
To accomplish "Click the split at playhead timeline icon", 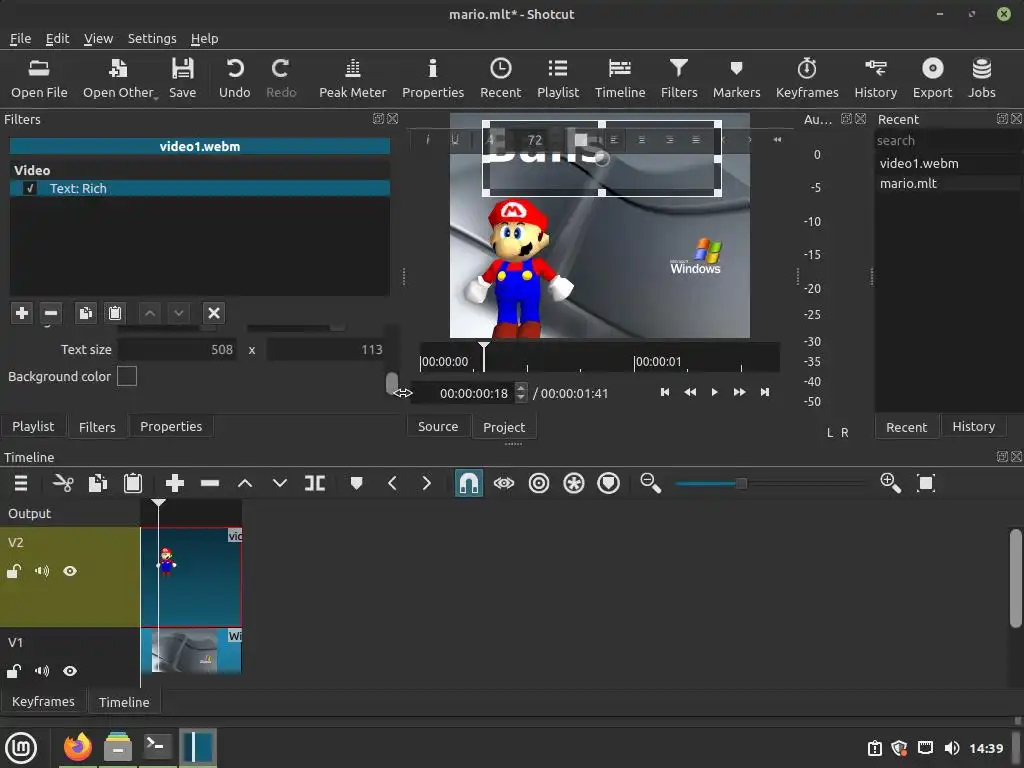I will pyautogui.click(x=315, y=484).
